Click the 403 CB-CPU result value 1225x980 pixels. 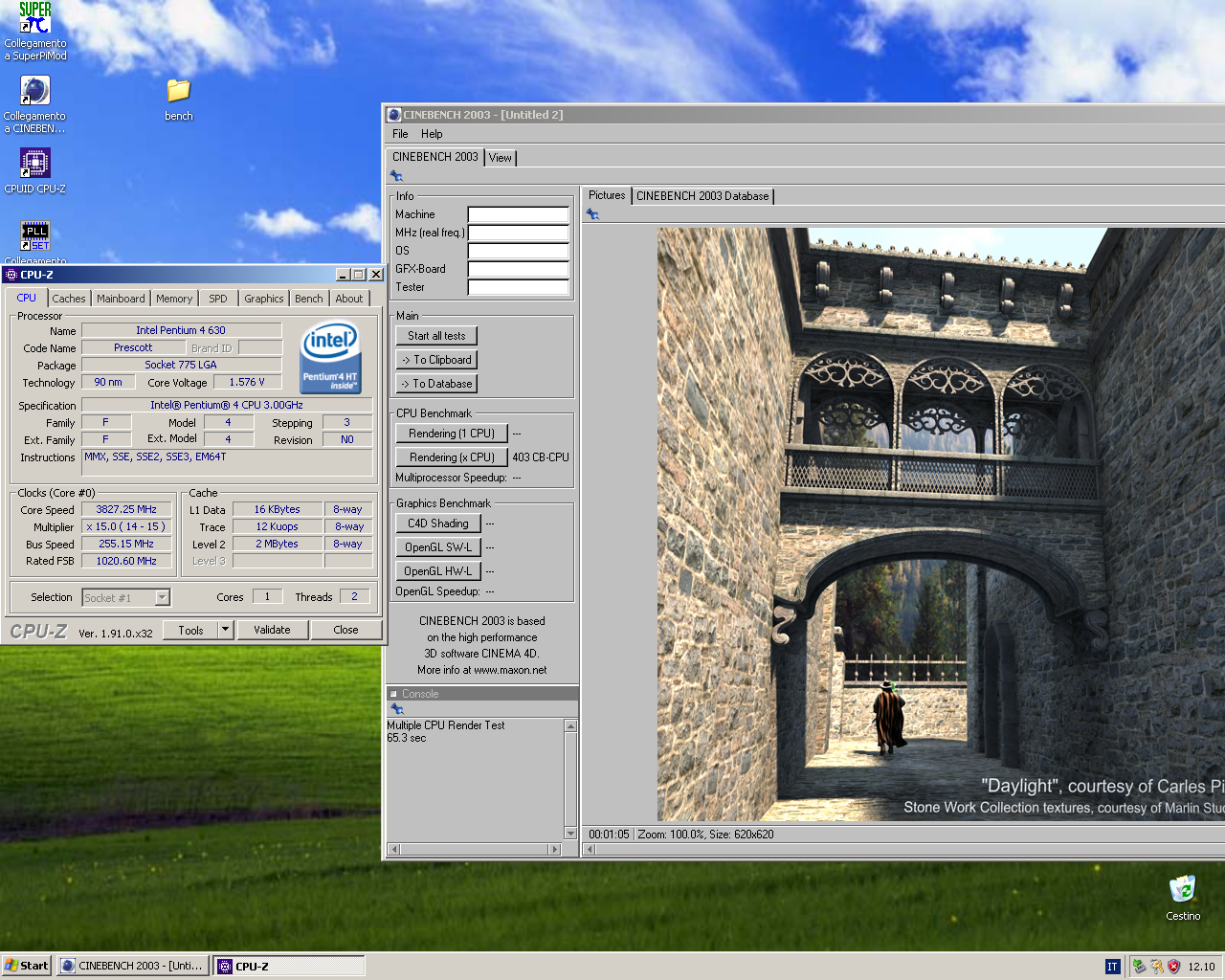(541, 457)
